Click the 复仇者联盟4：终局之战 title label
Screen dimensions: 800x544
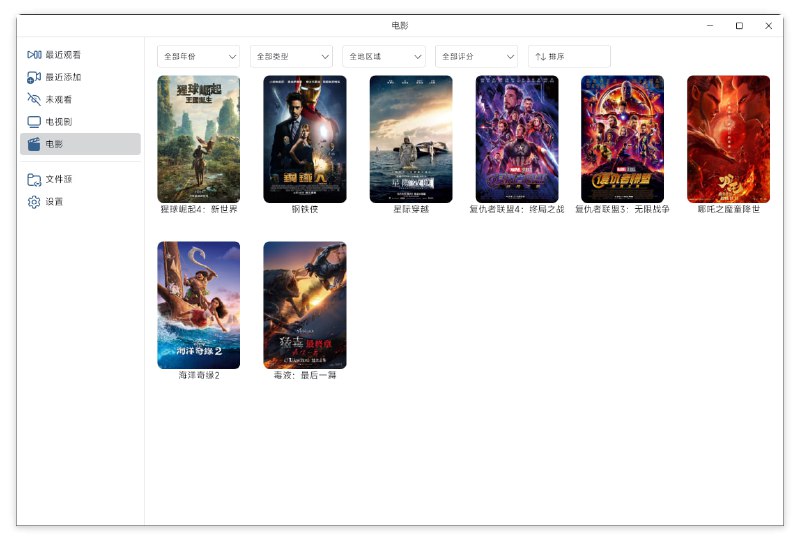pyautogui.click(x=516, y=210)
